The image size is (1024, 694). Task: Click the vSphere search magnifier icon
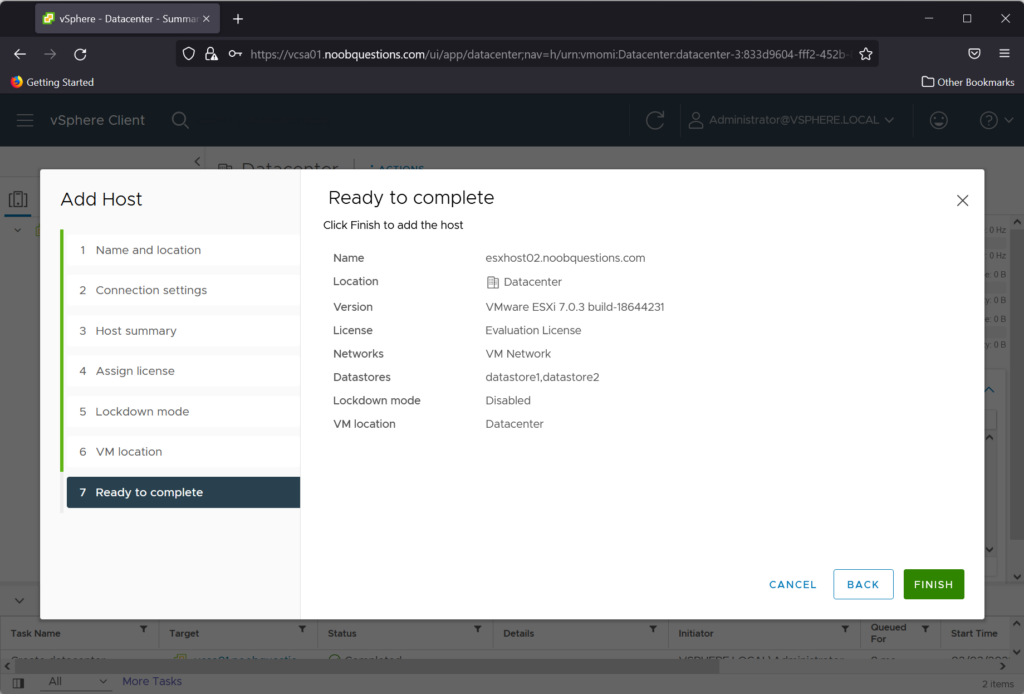click(x=180, y=120)
